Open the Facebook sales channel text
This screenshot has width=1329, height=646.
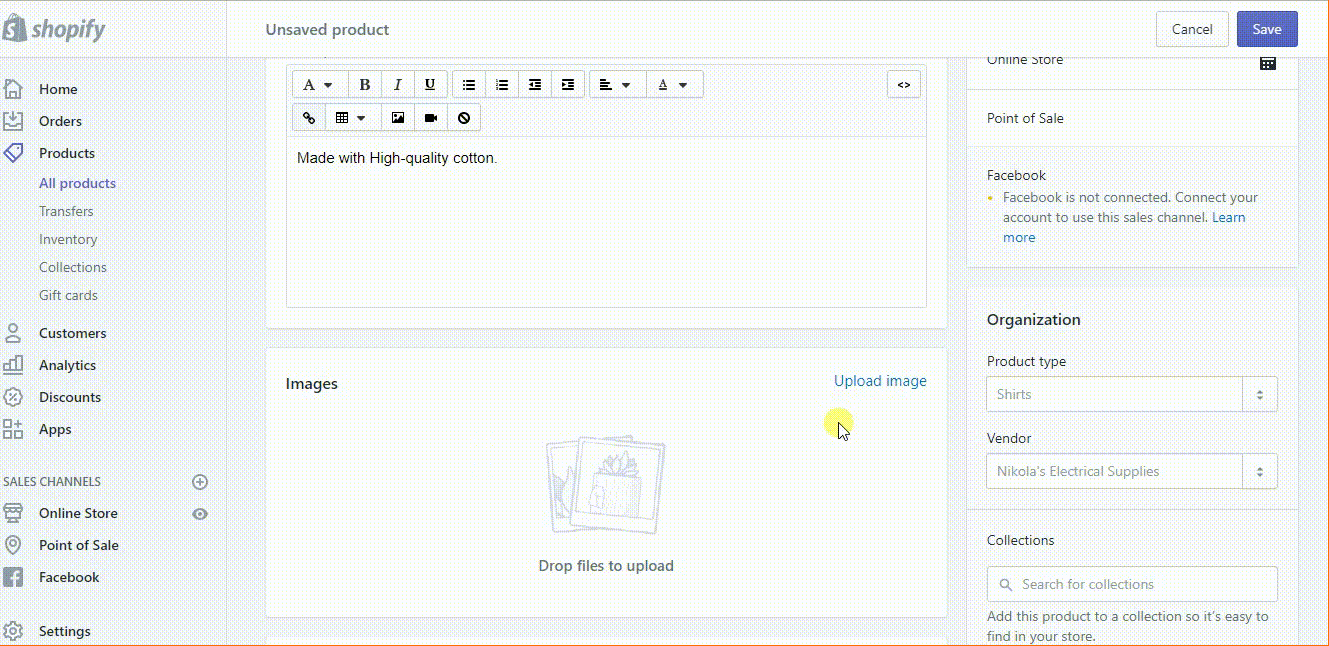[x=69, y=577]
